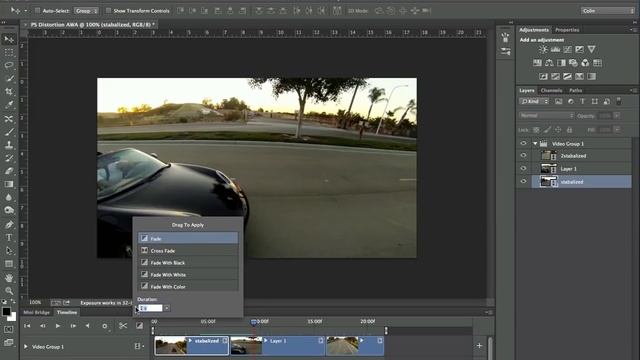
Task: Select the Crop tool
Action: click(x=9, y=92)
